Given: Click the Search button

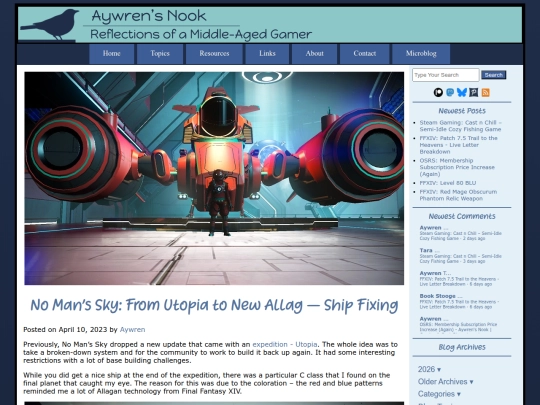Looking at the screenshot, I should pos(494,75).
